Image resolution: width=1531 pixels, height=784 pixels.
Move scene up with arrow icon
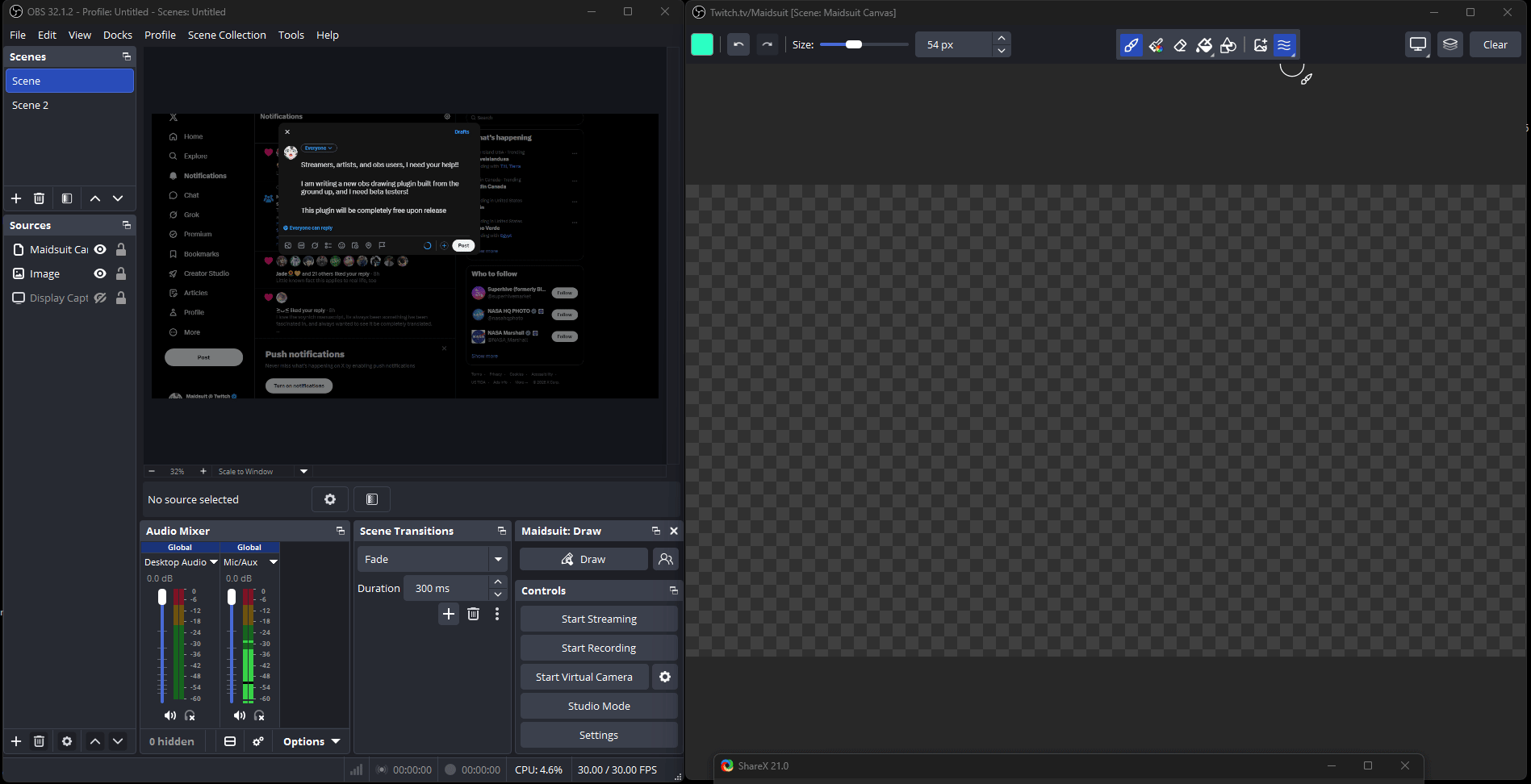pos(95,198)
